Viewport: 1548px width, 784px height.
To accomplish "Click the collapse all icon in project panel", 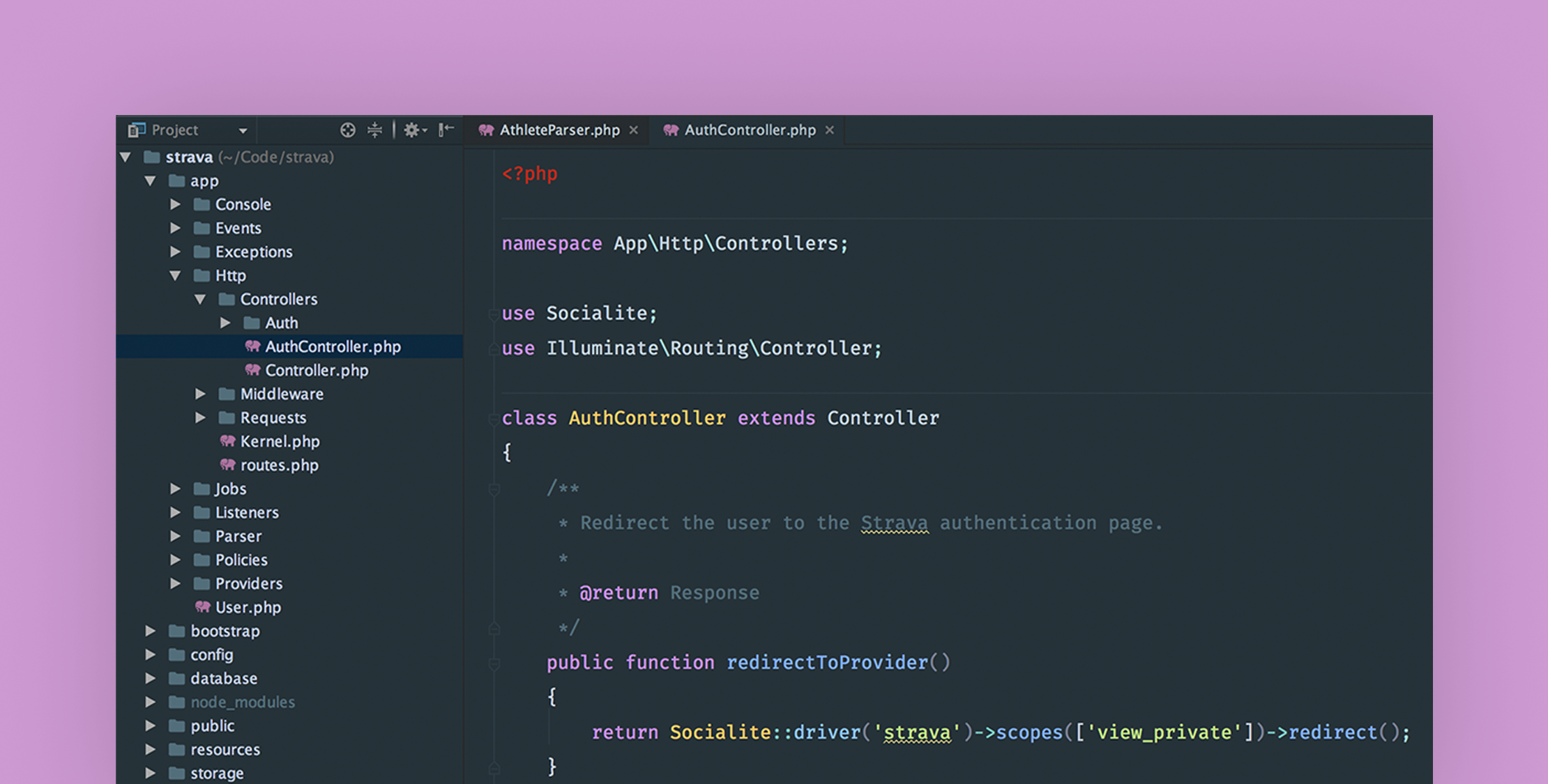I will [375, 130].
